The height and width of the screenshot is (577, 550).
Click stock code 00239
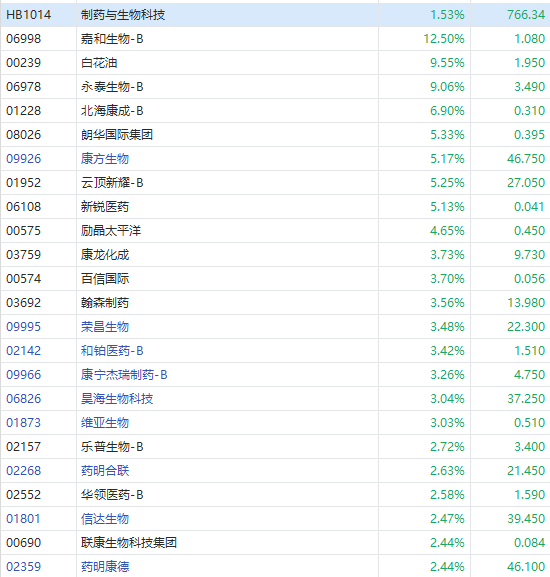point(24,63)
